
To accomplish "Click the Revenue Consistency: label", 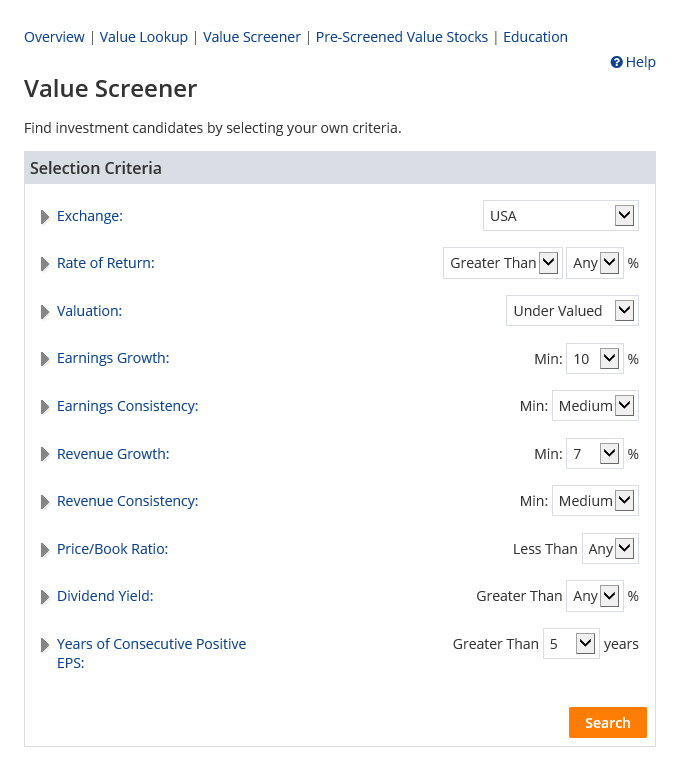I will coord(127,501).
